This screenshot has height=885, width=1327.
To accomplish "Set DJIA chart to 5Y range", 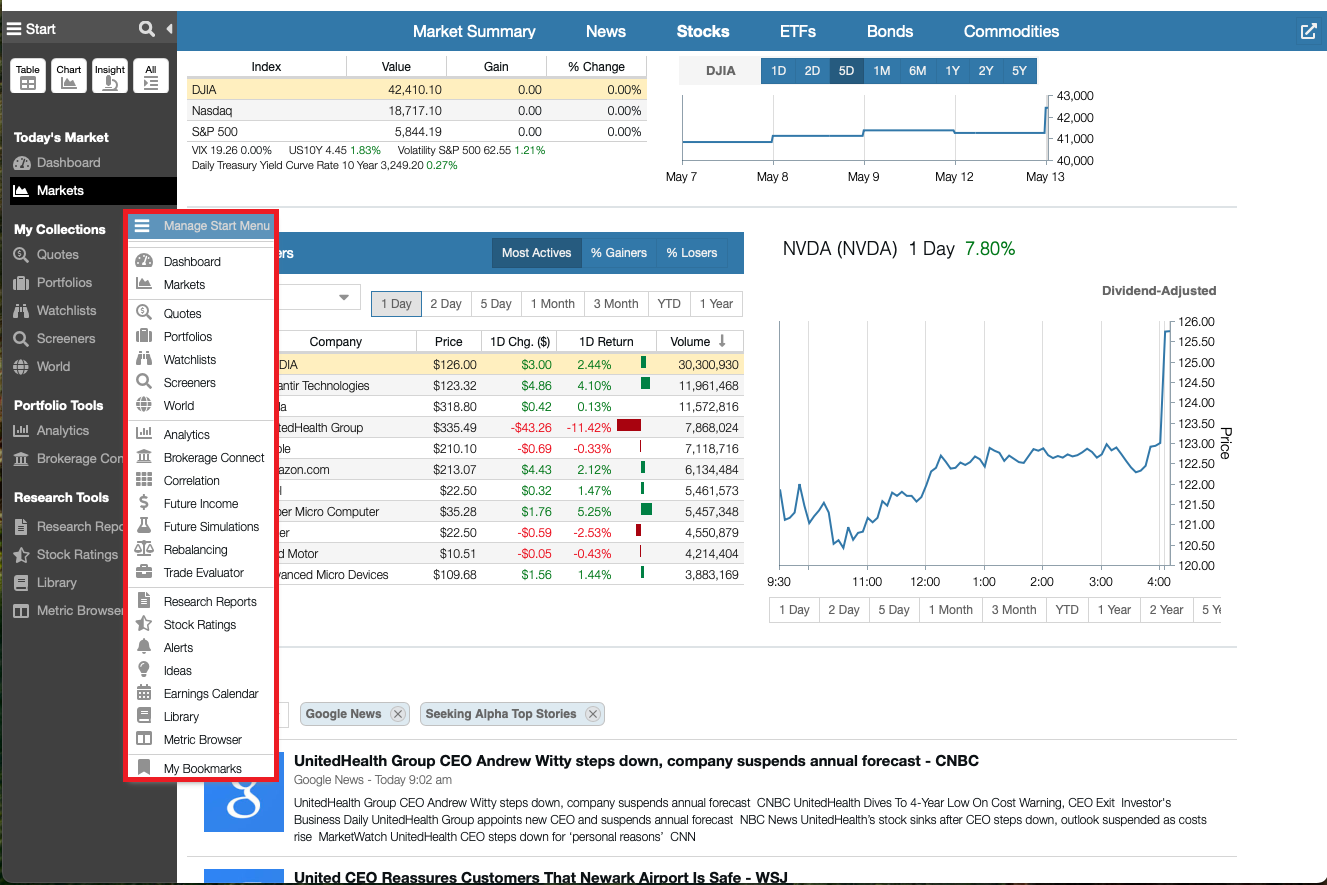I will (x=1019, y=71).
